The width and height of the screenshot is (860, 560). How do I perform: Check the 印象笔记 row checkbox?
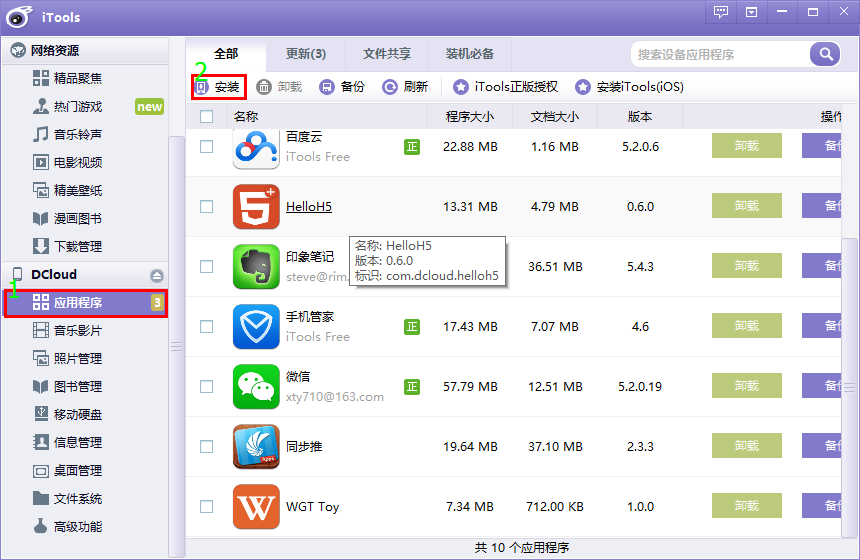[x=207, y=267]
